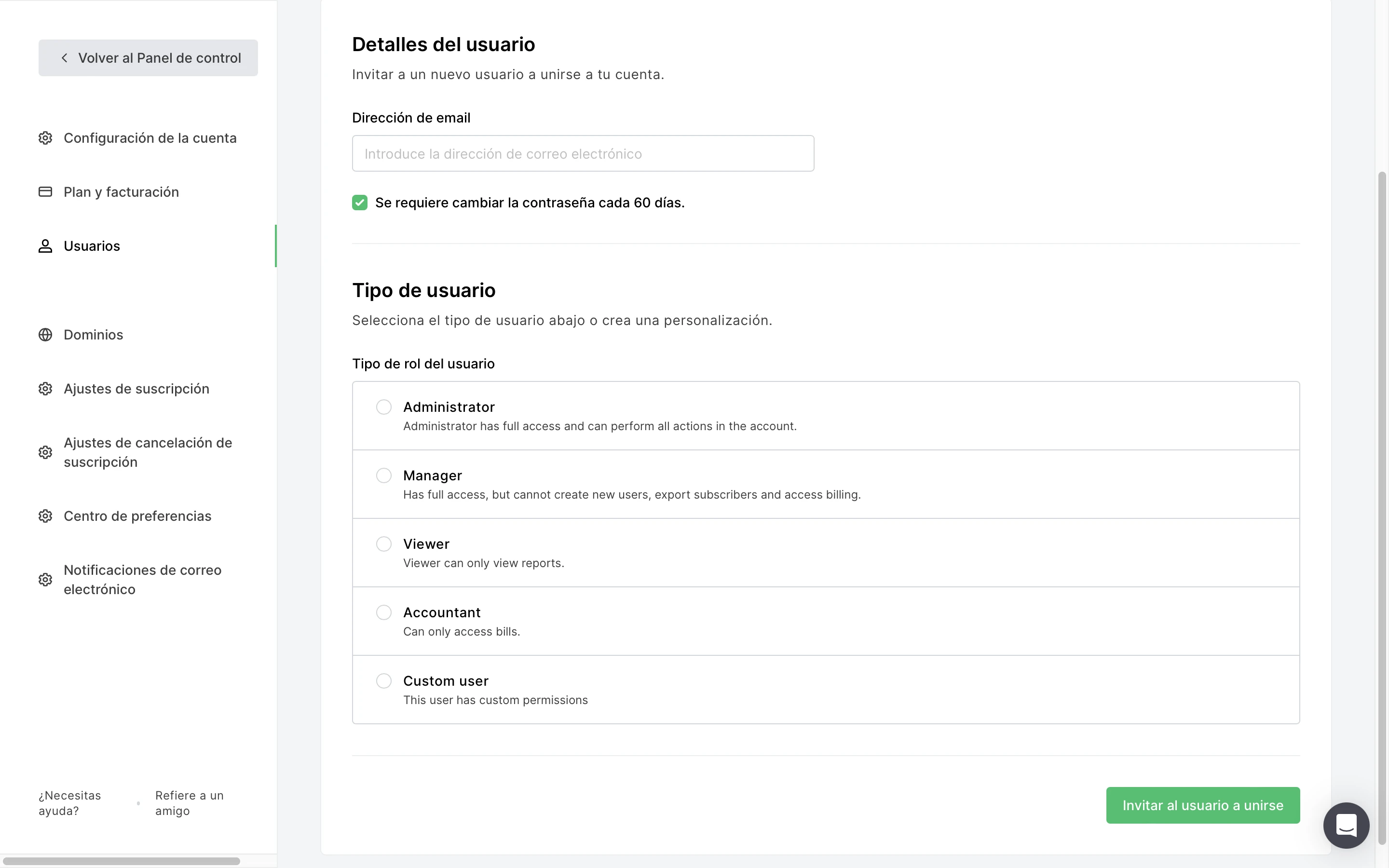Viewport: 1389px width, 868px height.
Task: Click the gear icon for Ajustes de suscripción
Action: pyautogui.click(x=45, y=389)
